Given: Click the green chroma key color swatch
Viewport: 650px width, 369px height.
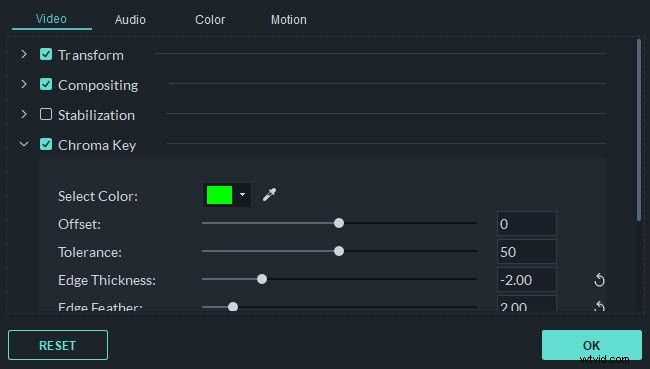Looking at the screenshot, I should point(219,194).
